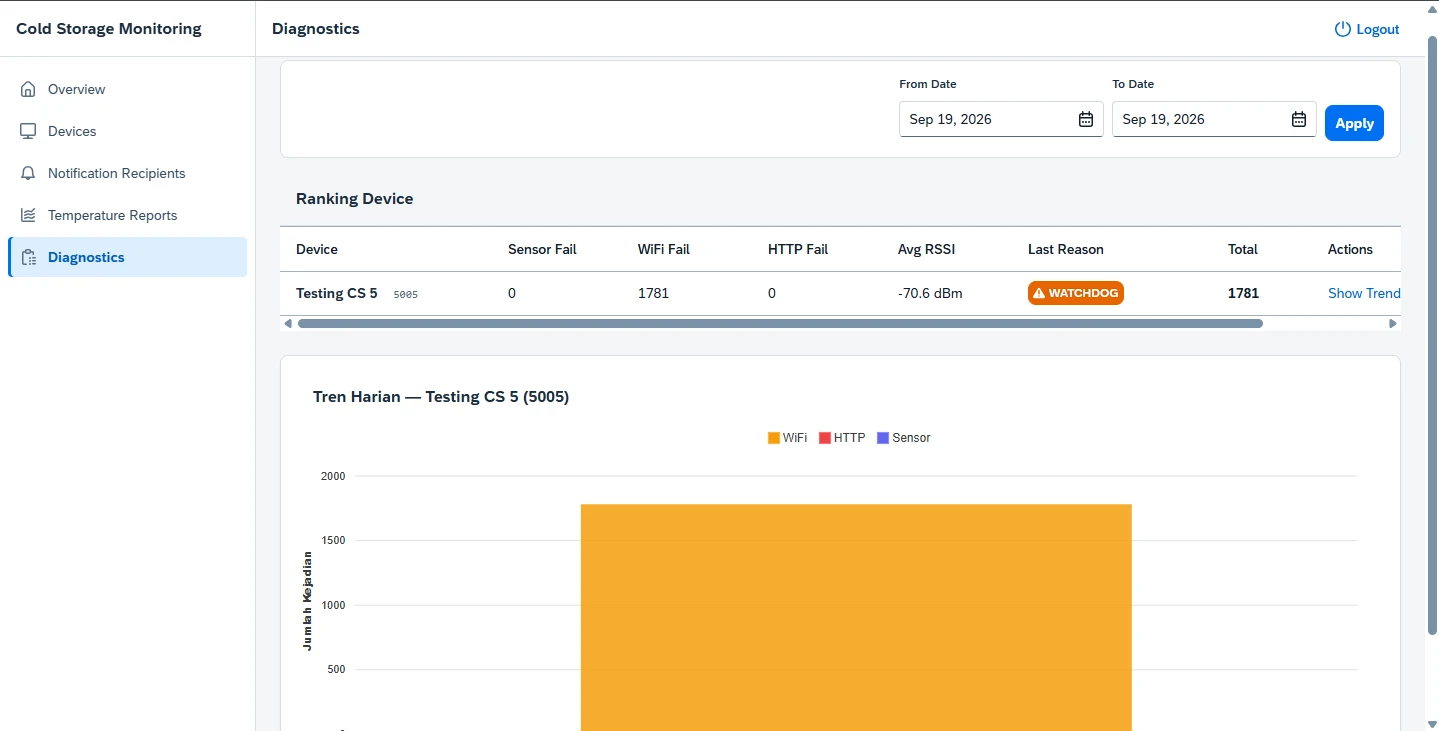Click the left arrow of table scrollbar
The image size is (1439, 731).
click(288, 323)
